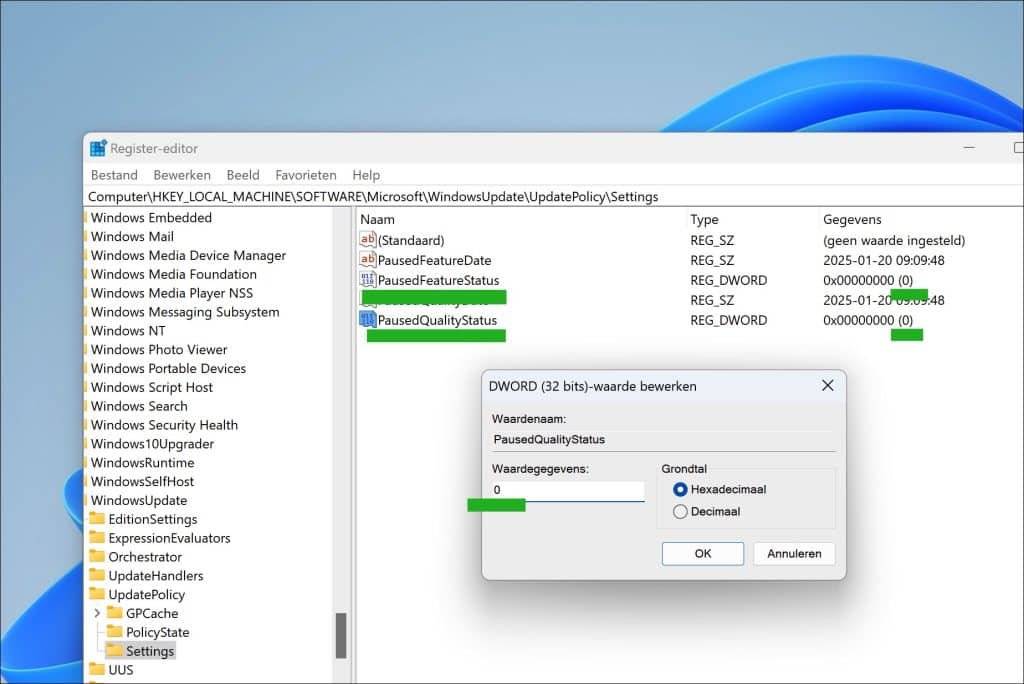Select Windows Messaging Subsystem key

pos(185,312)
